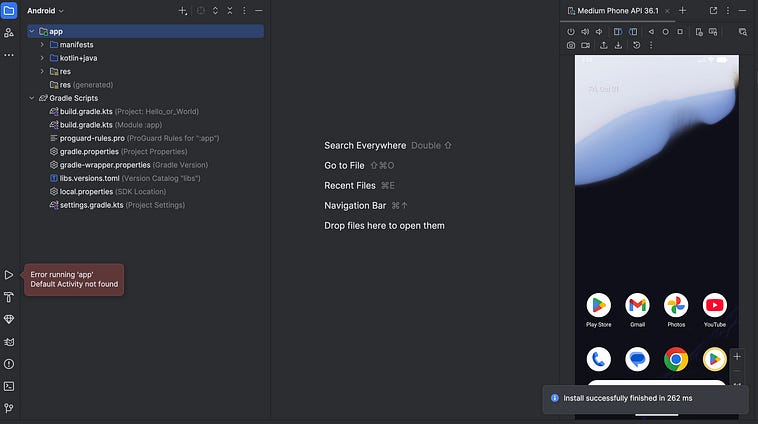Rotate emulator left
758x424 pixels.
(x=618, y=32)
